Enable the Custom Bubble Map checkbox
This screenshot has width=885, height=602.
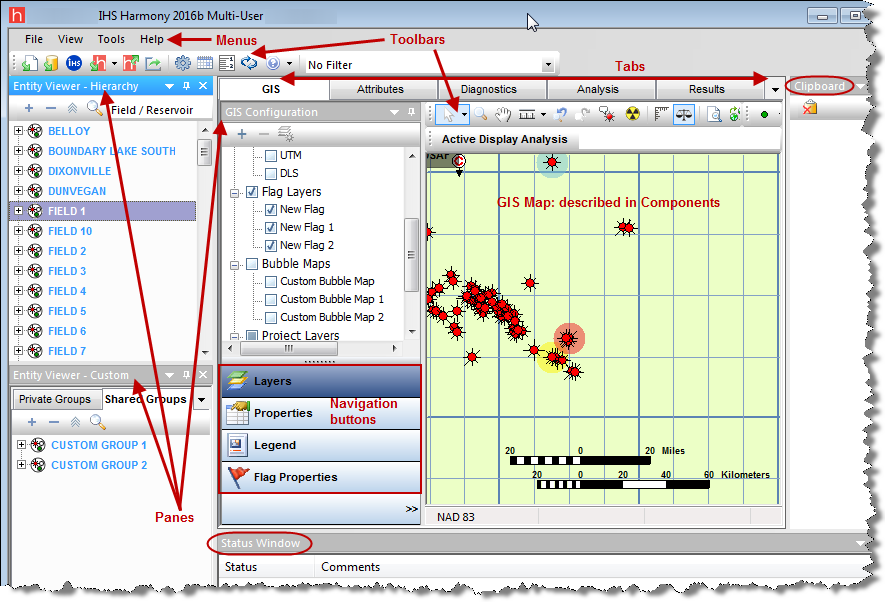coord(271,281)
